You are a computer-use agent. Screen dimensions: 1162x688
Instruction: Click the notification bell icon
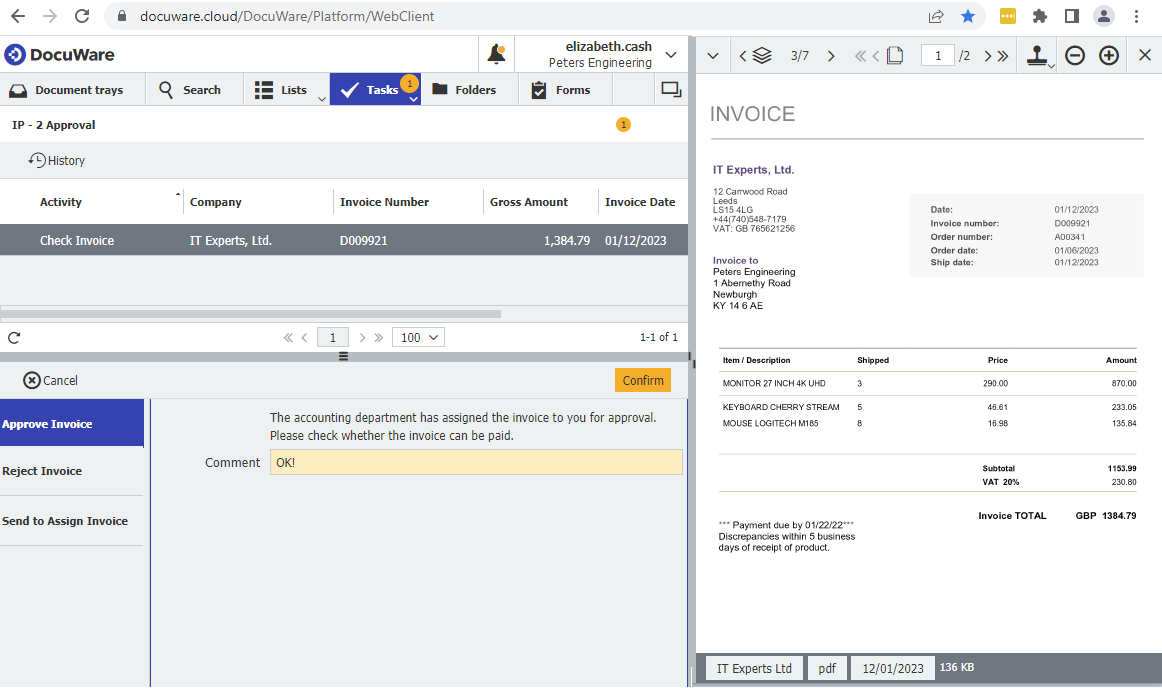(496, 54)
